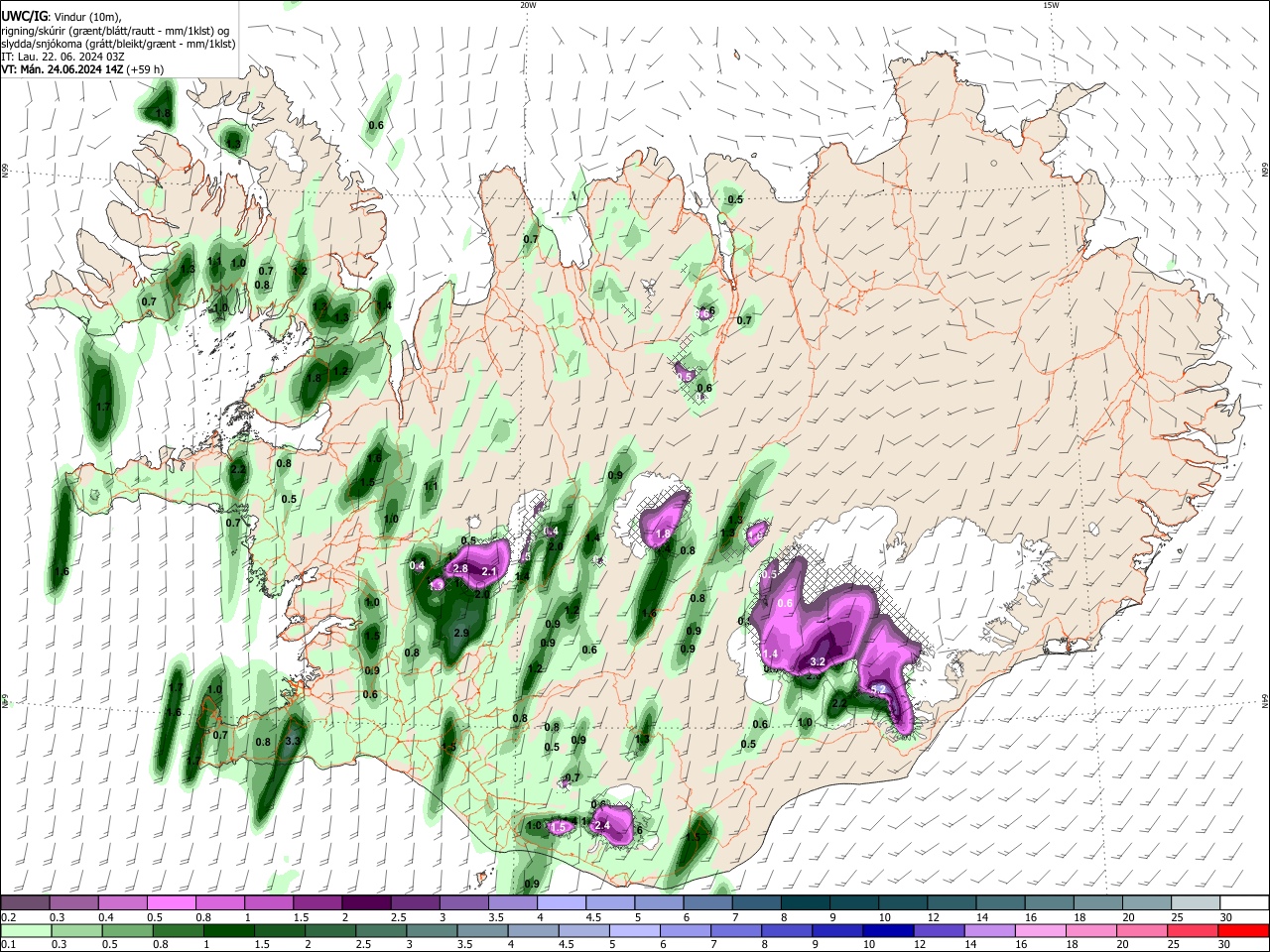Pick the magenta 1–1.5 upper-row swatch
This screenshot has width=1270, height=952.
269,903
